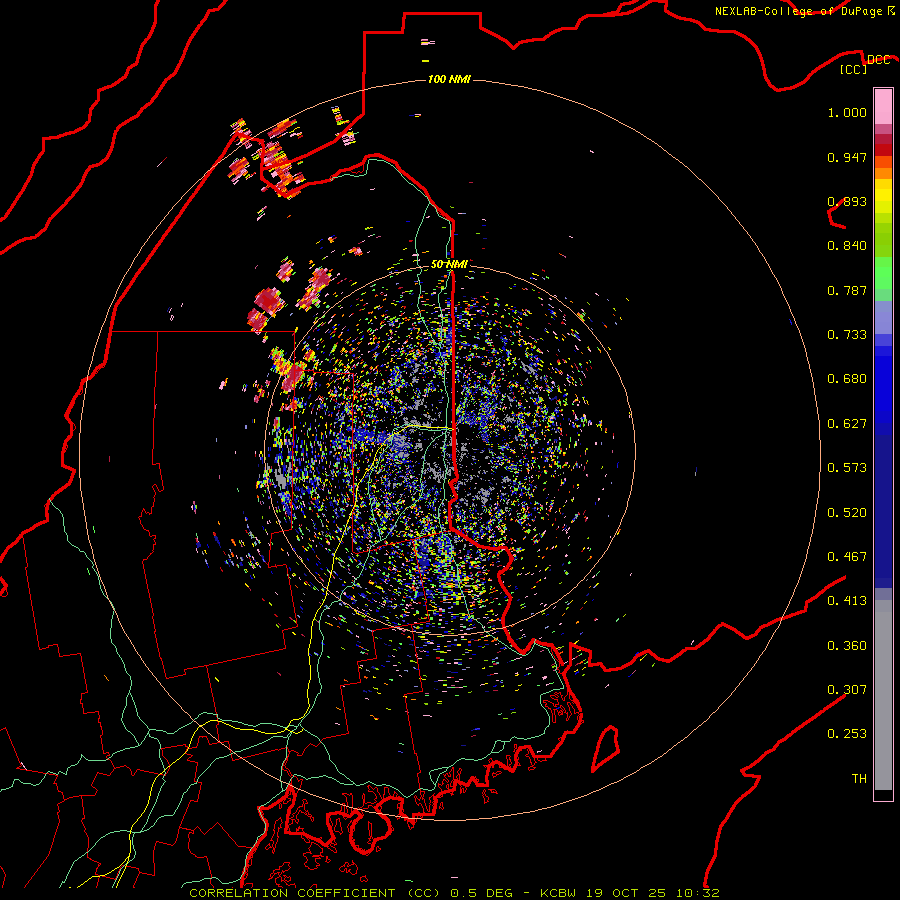Click the 0.840 legend value
Image resolution: width=900 pixels, height=900 pixels.
coord(847,246)
